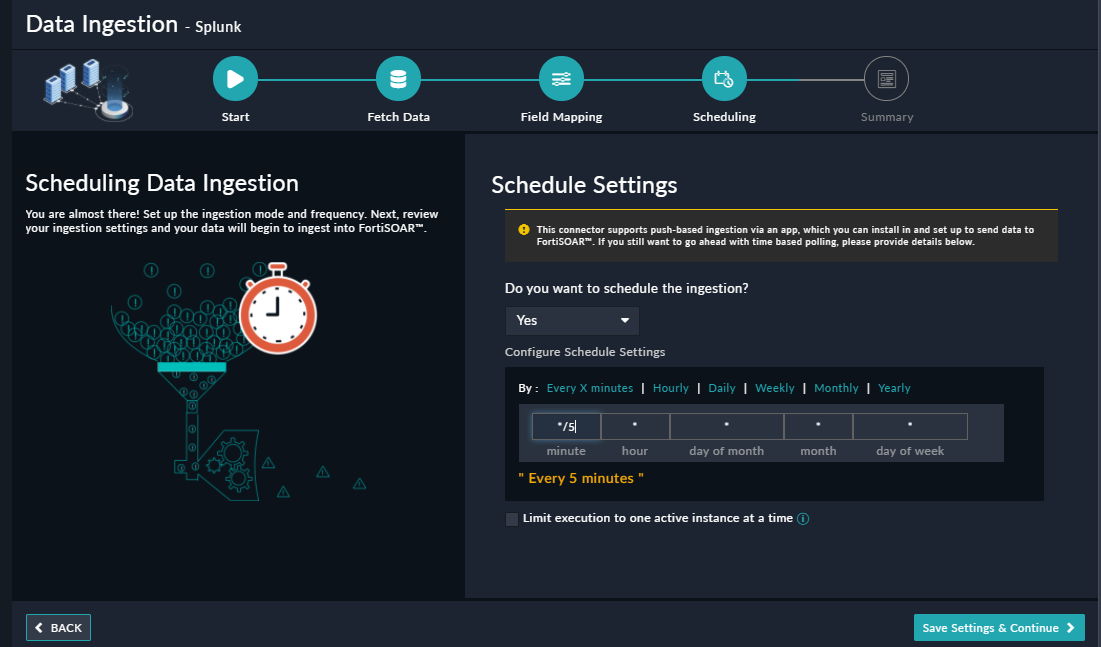This screenshot has height=647, width=1101.
Task: Enable Limit execution to one active instance
Action: 512,519
